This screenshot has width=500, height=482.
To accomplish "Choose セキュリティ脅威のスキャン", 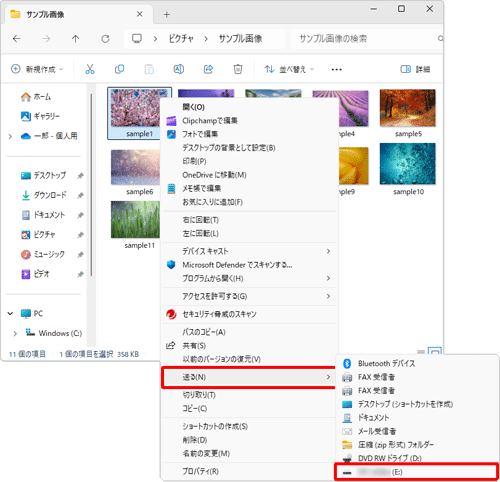I will [x=249, y=314].
